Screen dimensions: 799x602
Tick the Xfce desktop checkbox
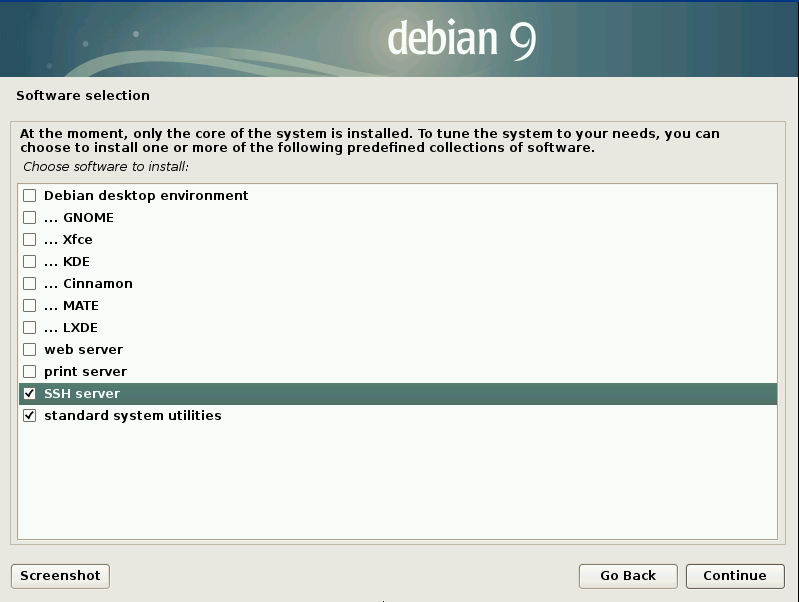(x=29, y=240)
